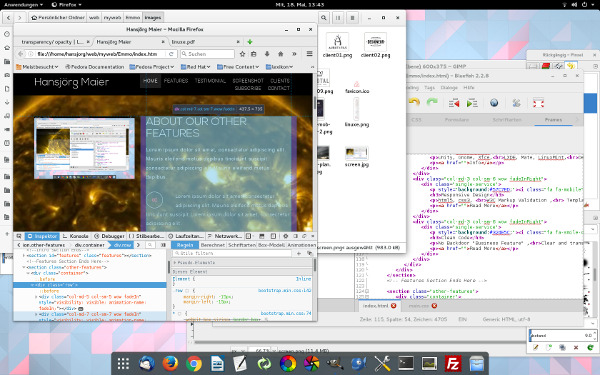Click the globe preview-in-browser icon in Bluefish

coord(494,103)
